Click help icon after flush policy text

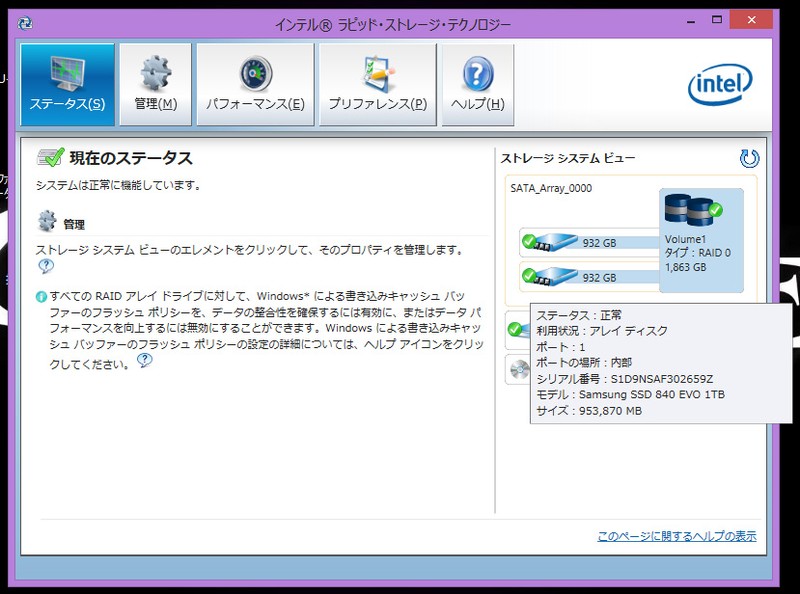pyautogui.click(x=145, y=360)
